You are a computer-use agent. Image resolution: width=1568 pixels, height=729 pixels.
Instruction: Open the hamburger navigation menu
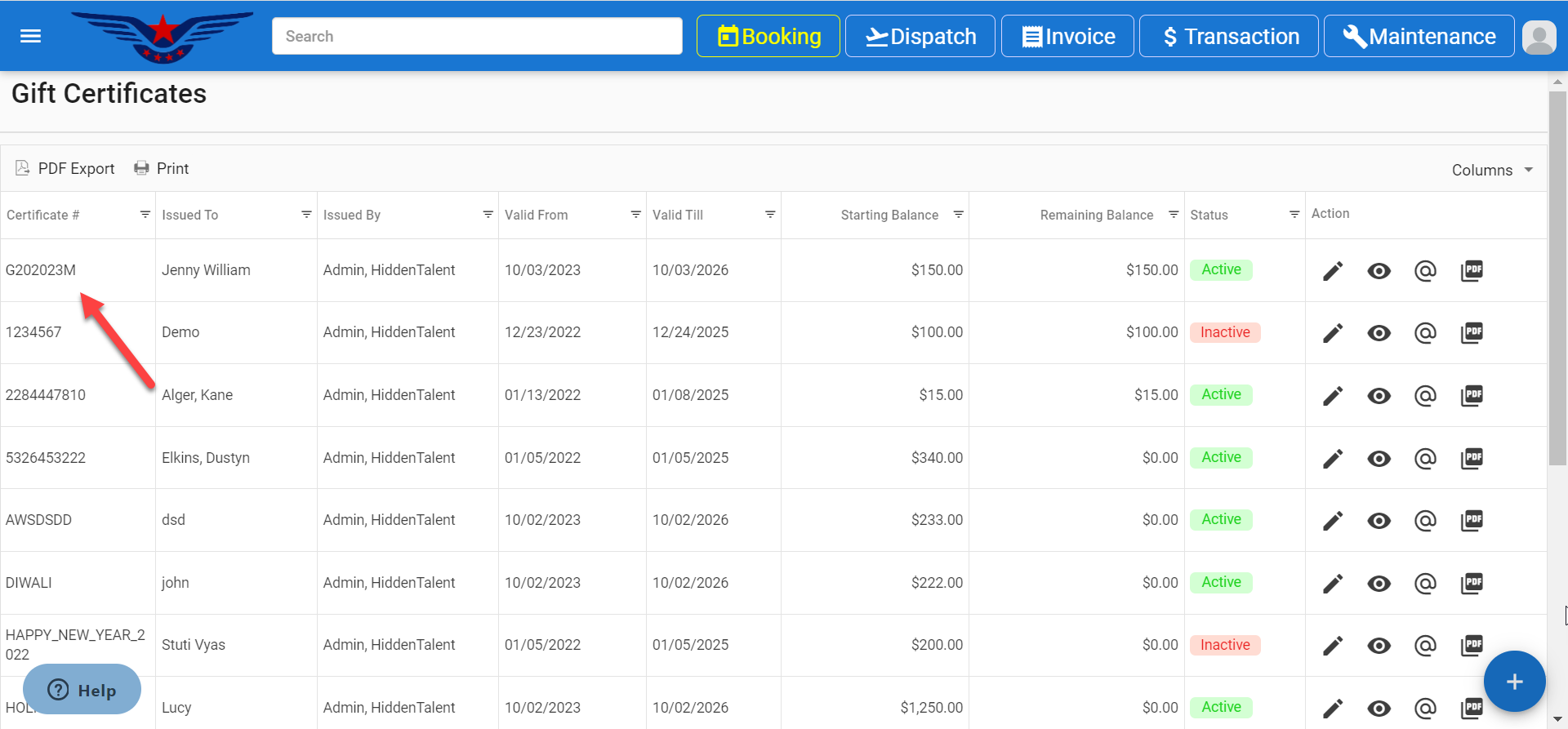pos(30,36)
